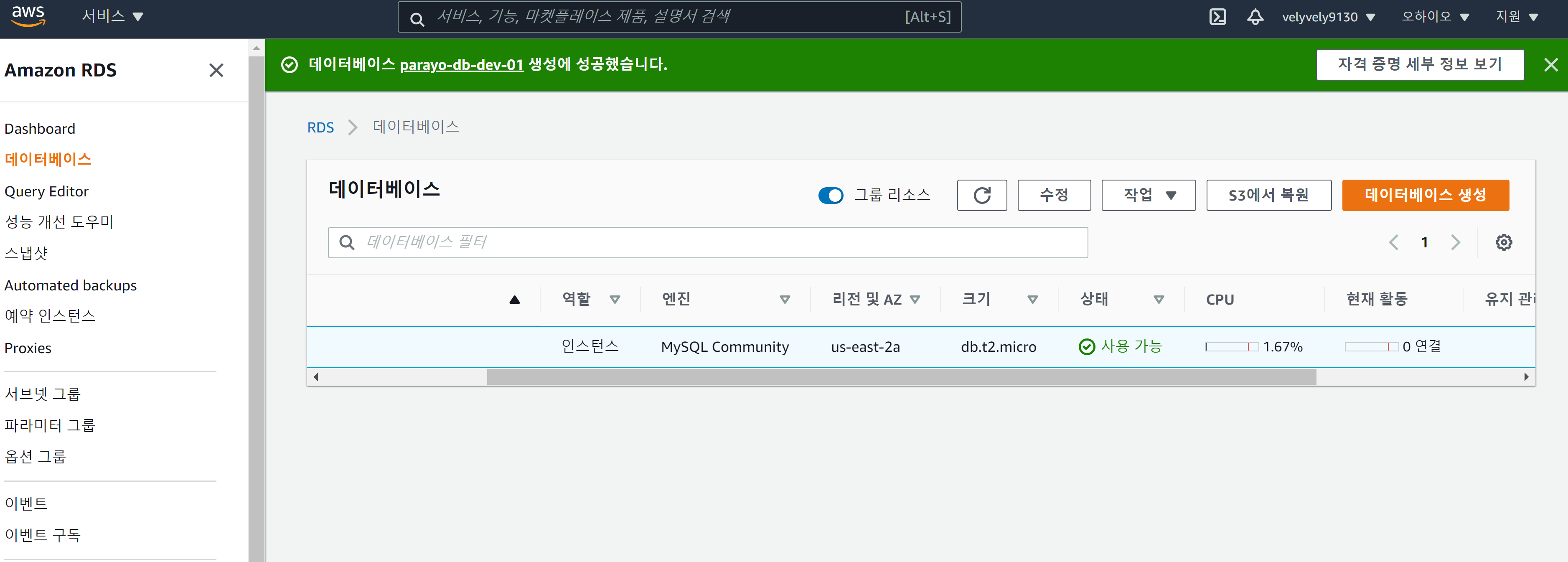Refresh the database list
1568x562 pixels.
[982, 196]
